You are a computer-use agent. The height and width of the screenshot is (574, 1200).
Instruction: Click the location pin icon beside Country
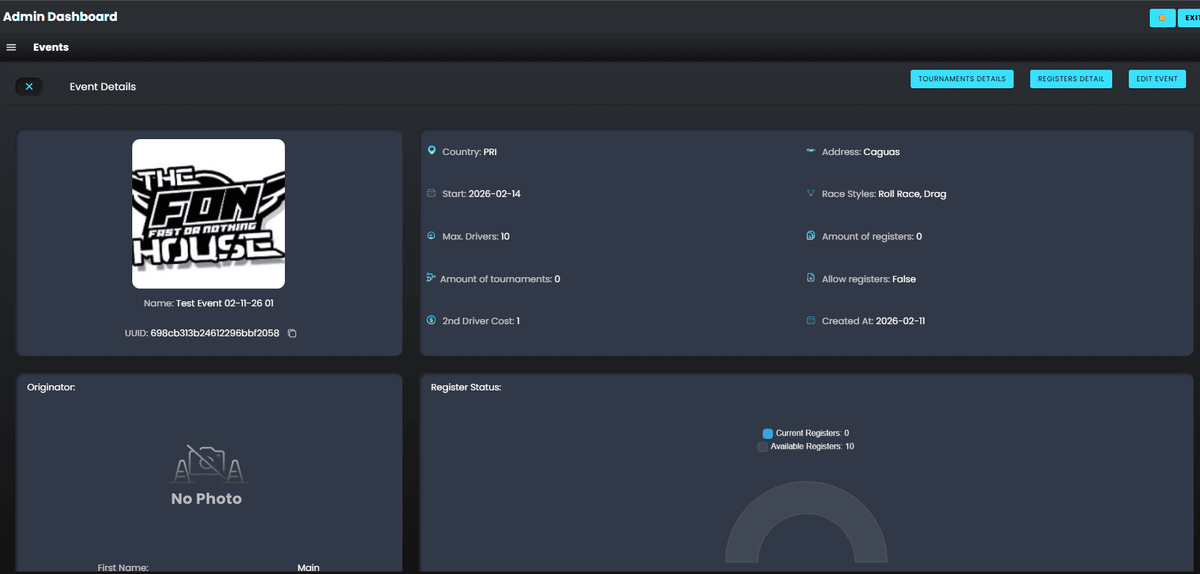tap(432, 151)
